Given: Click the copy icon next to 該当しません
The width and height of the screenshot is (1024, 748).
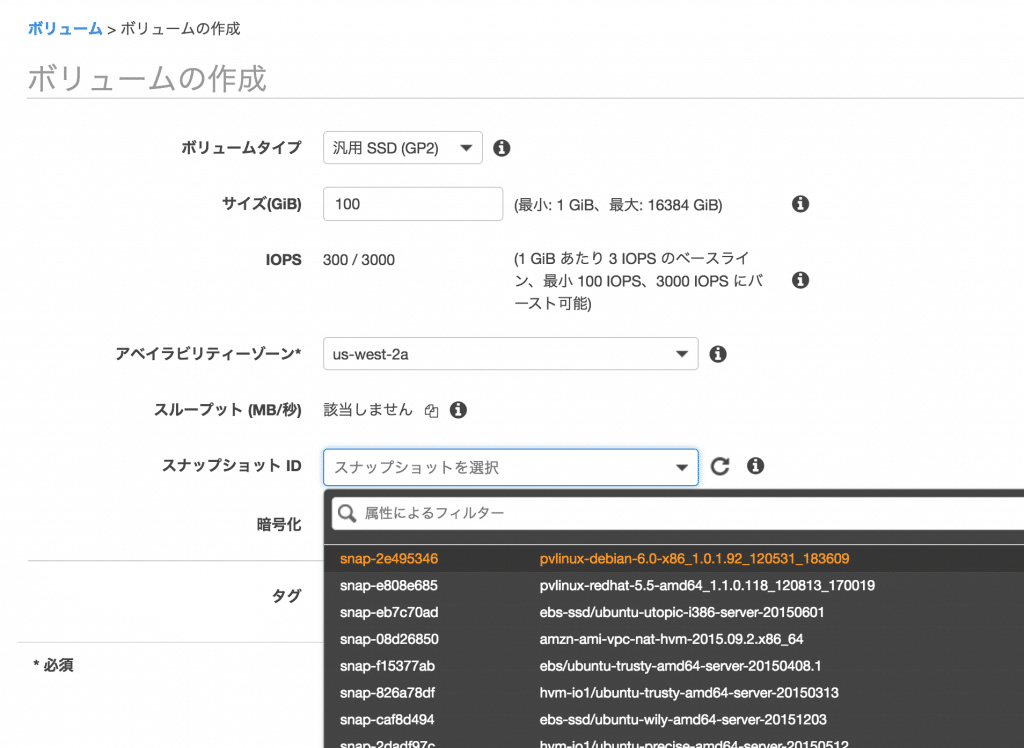Looking at the screenshot, I should coord(431,410).
